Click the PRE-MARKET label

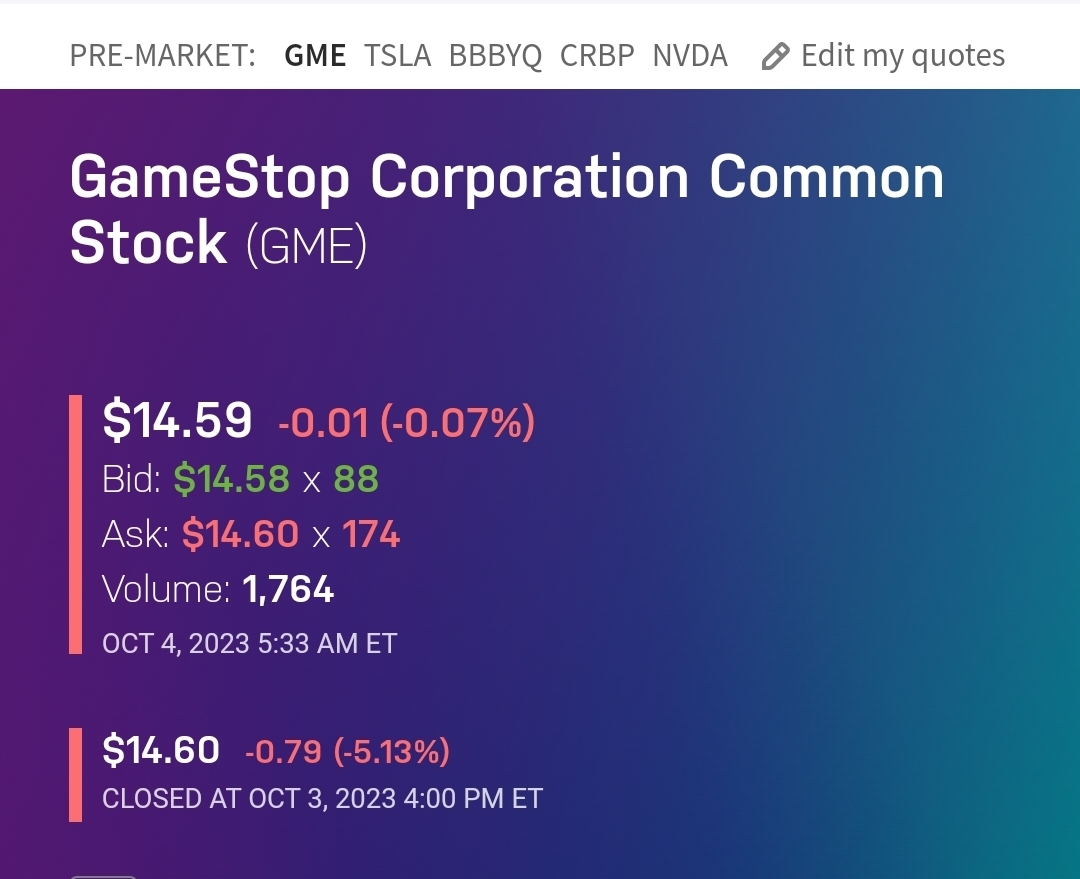(x=163, y=56)
